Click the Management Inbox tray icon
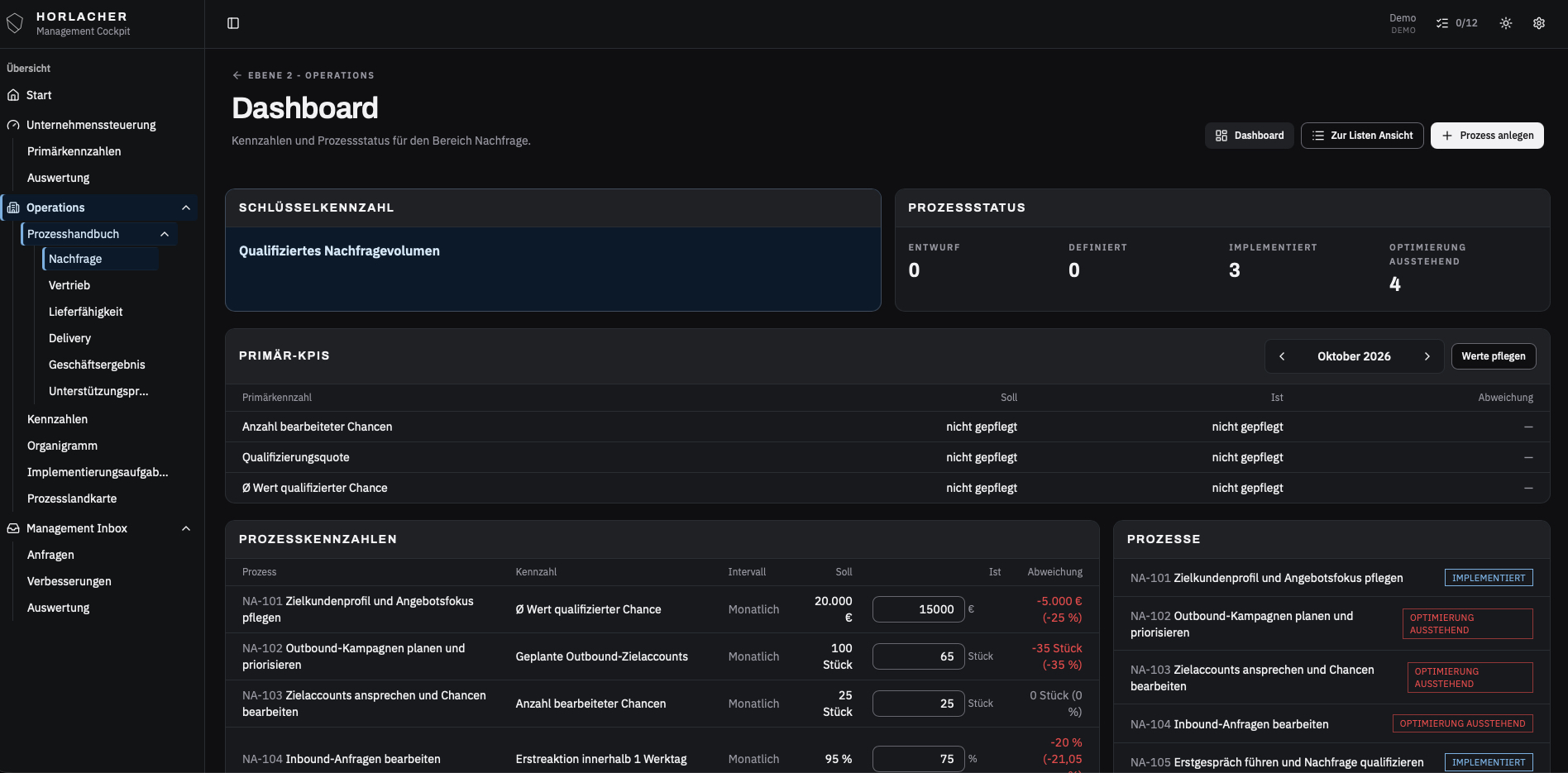This screenshot has width=1568, height=773. pos(13,528)
